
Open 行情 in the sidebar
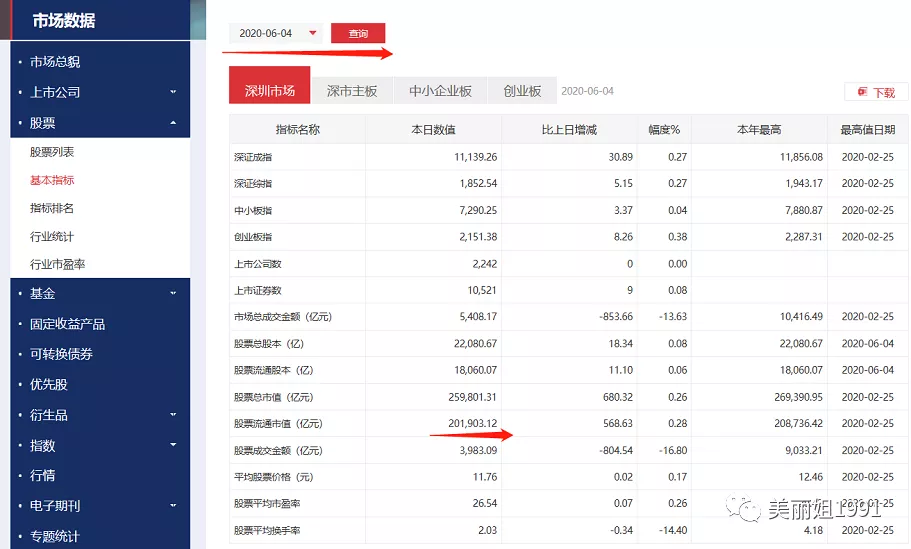(x=42, y=475)
